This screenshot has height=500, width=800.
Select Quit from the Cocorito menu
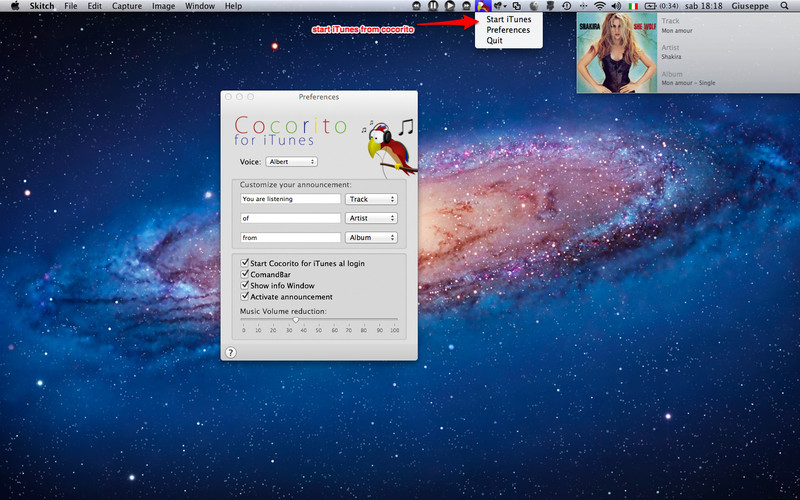click(509, 40)
